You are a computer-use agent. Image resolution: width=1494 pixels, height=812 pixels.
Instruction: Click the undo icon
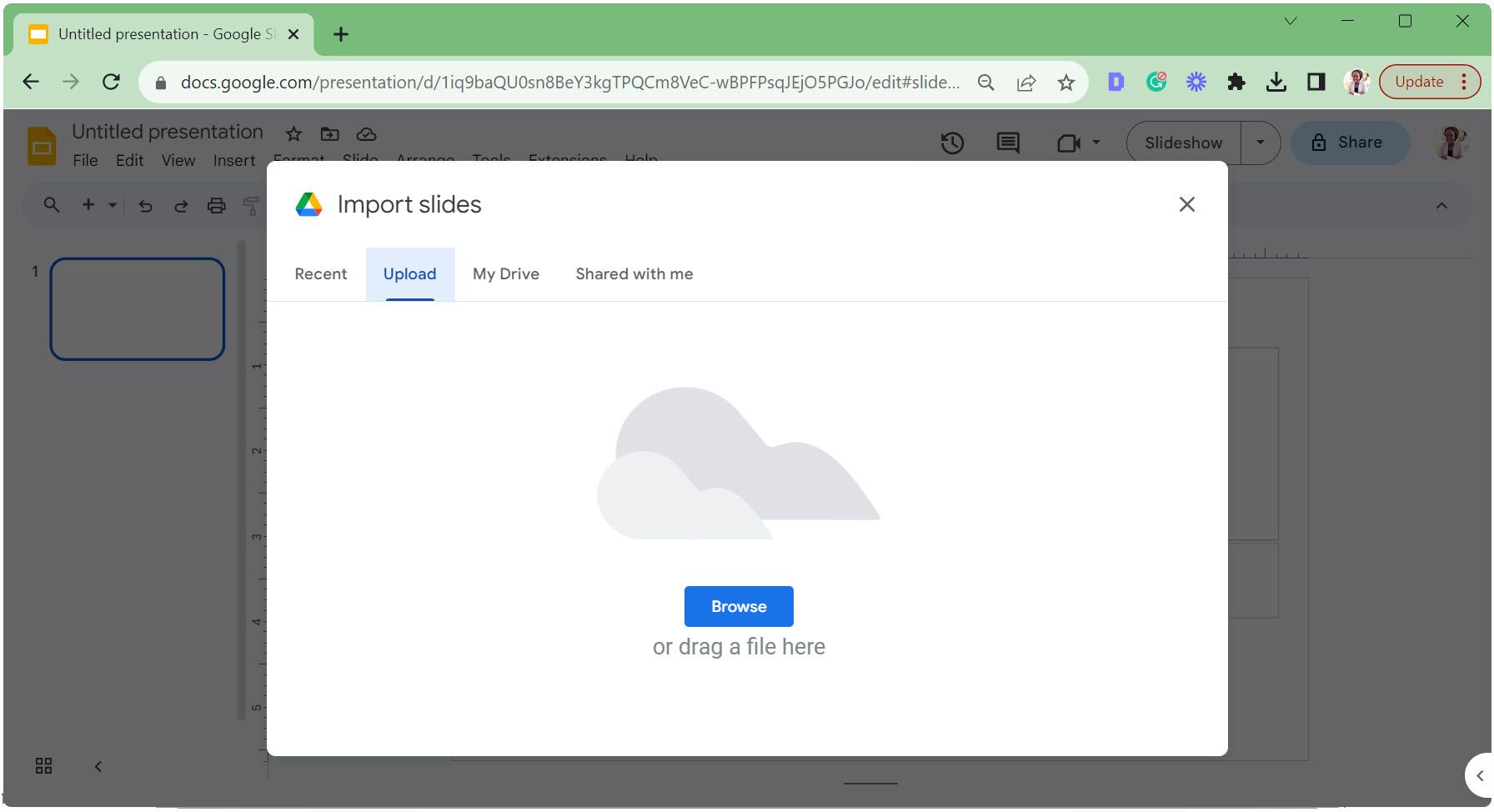point(146,206)
